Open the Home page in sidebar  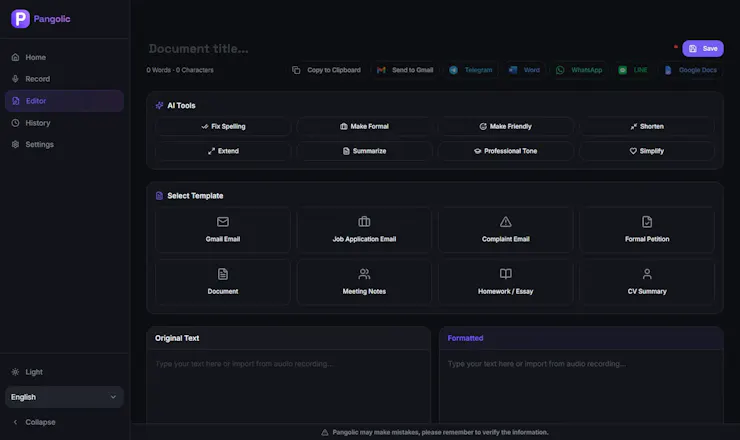pyautogui.click(x=64, y=57)
